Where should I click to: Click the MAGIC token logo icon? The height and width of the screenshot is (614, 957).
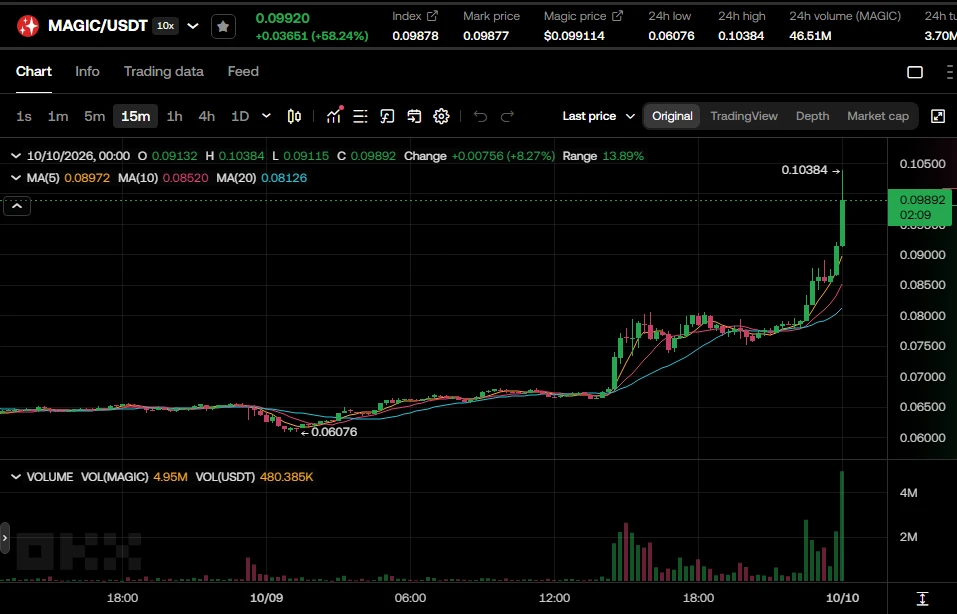tap(27, 26)
